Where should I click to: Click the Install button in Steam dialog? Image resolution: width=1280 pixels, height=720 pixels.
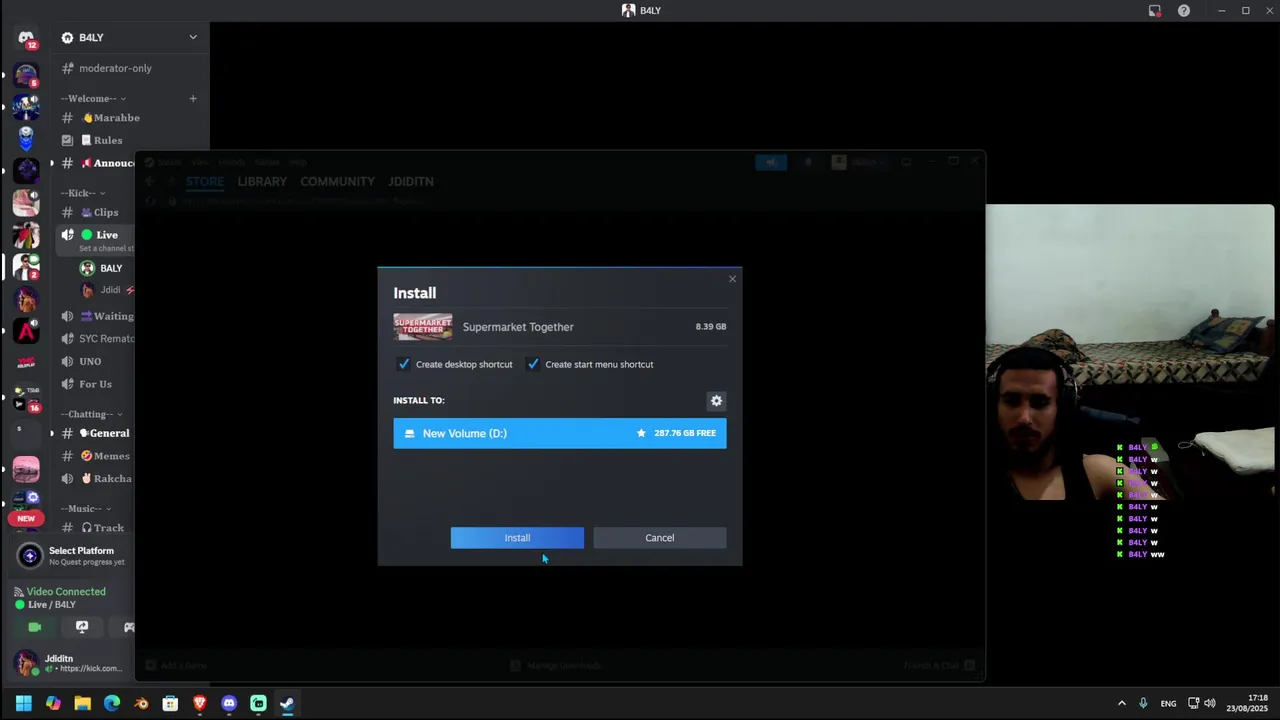pos(517,538)
